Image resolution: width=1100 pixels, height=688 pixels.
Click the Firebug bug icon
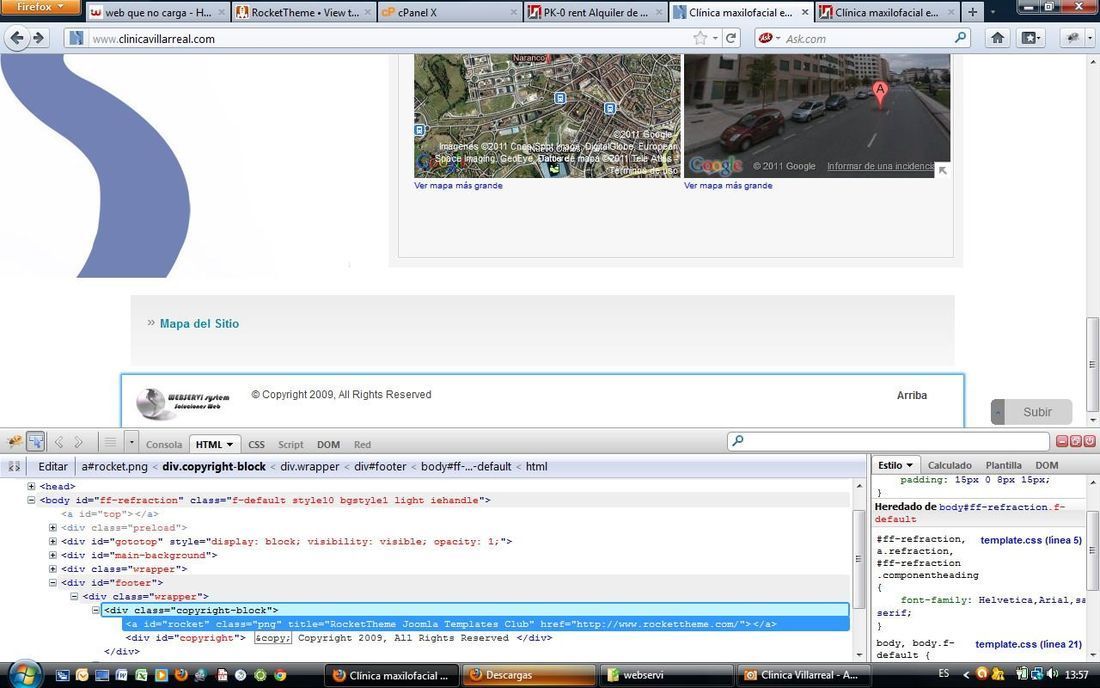tap(14, 442)
